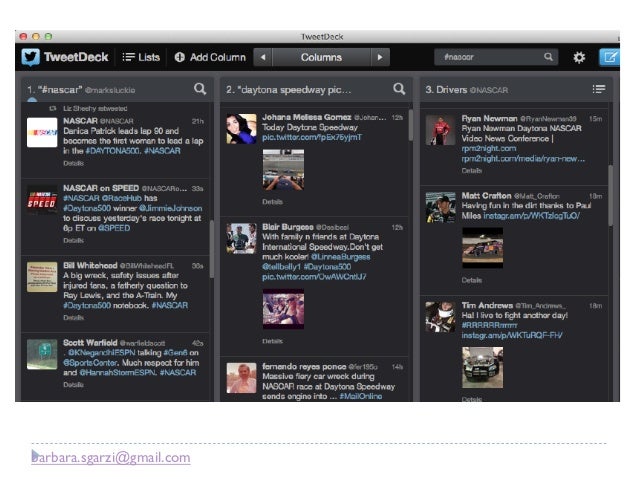Open rpm2night.com/media/ryan-new link
The height and width of the screenshot is (479, 638).
pos(523,159)
